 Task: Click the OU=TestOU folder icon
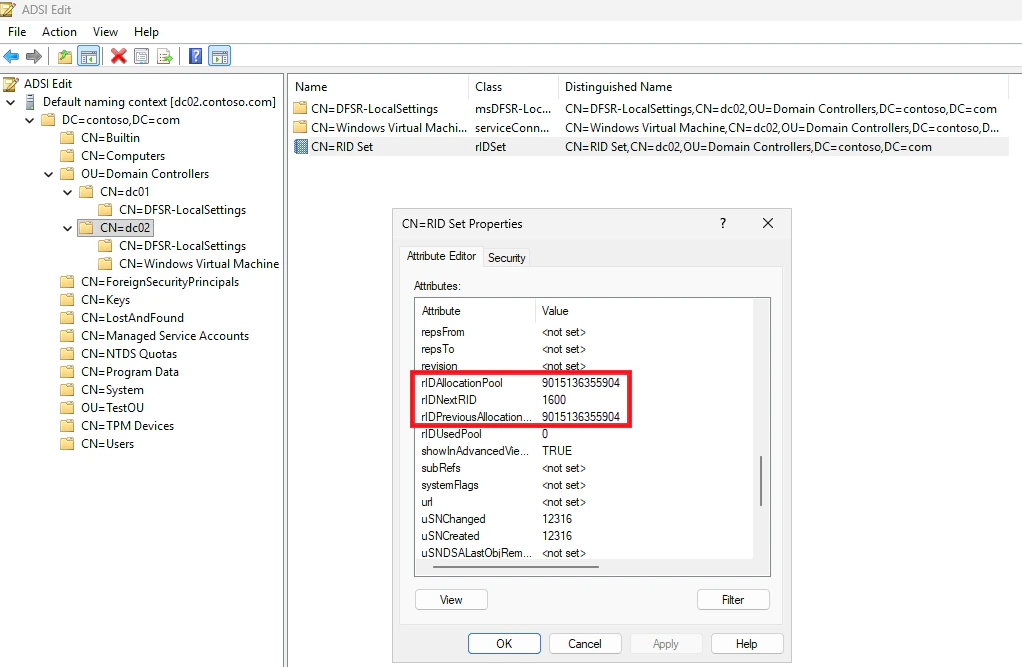[67, 408]
